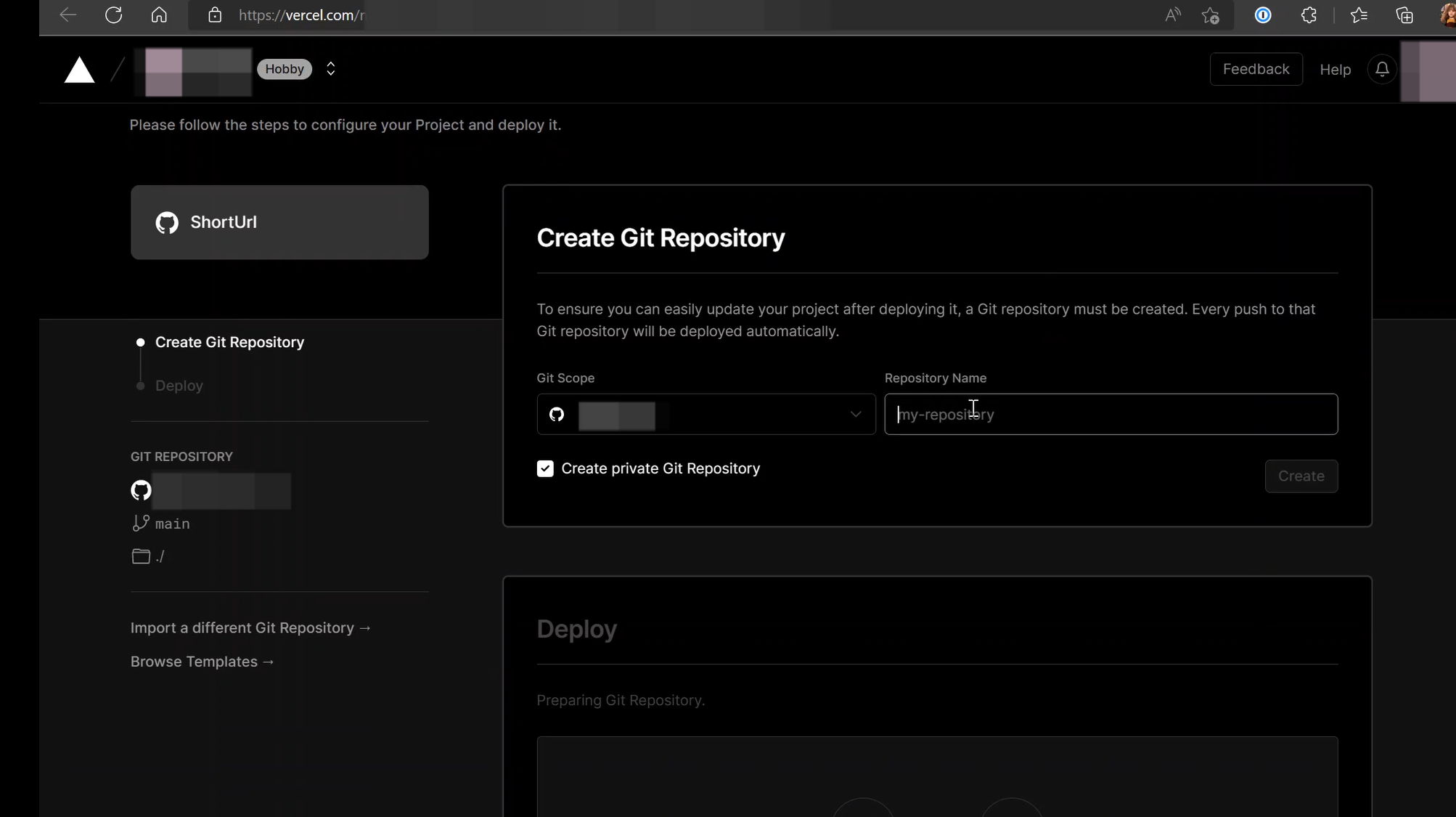Add this page to favorites

click(x=1210, y=15)
